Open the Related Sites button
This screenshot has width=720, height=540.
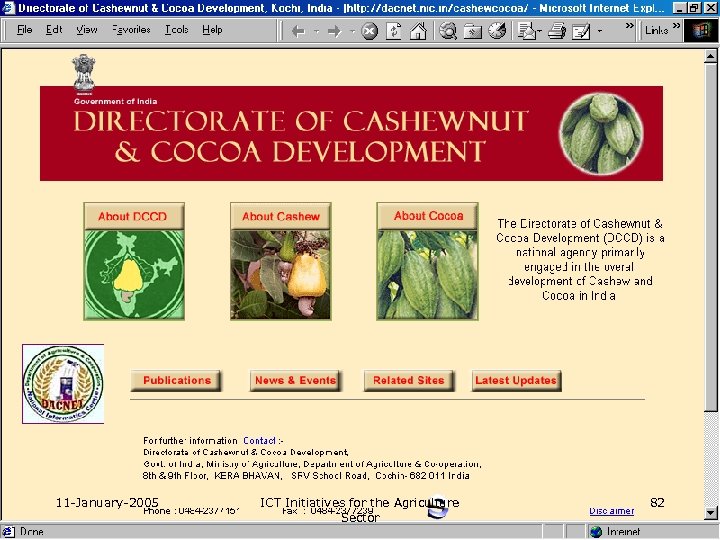(x=409, y=381)
